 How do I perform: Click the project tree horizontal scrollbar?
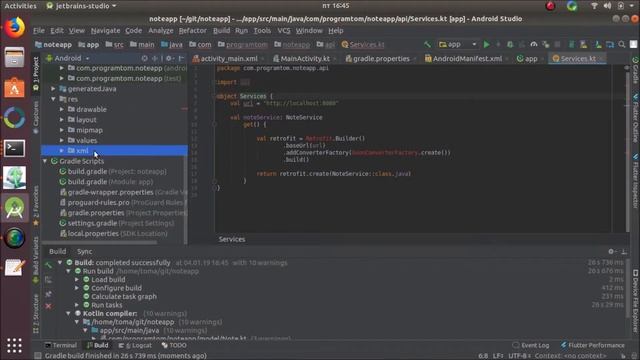tap(100, 242)
